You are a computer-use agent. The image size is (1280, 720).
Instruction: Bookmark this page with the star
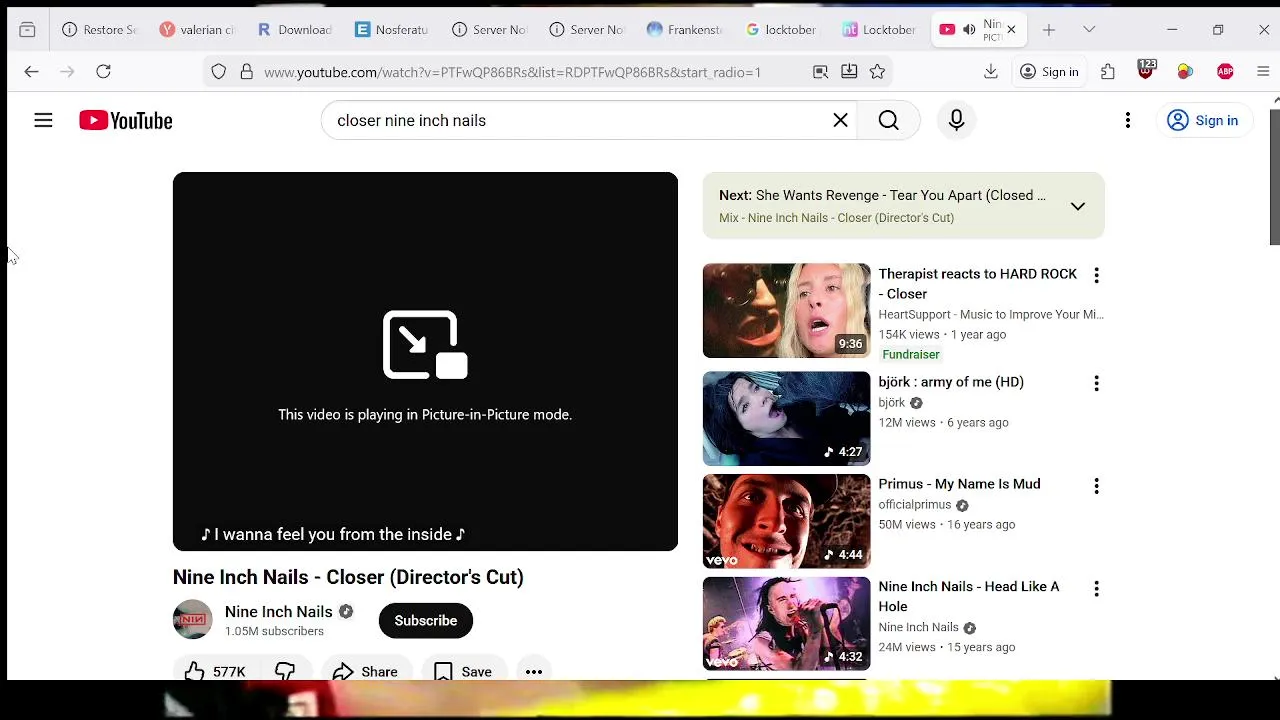click(x=877, y=72)
